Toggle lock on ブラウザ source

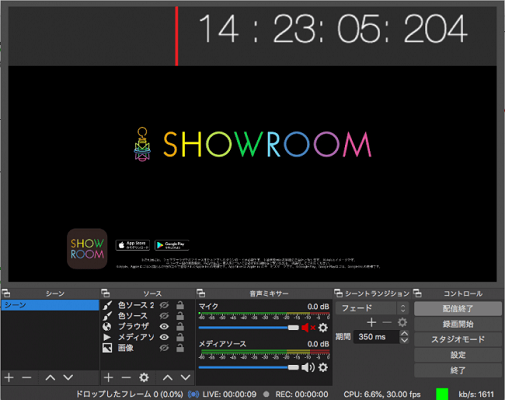[x=180, y=326]
